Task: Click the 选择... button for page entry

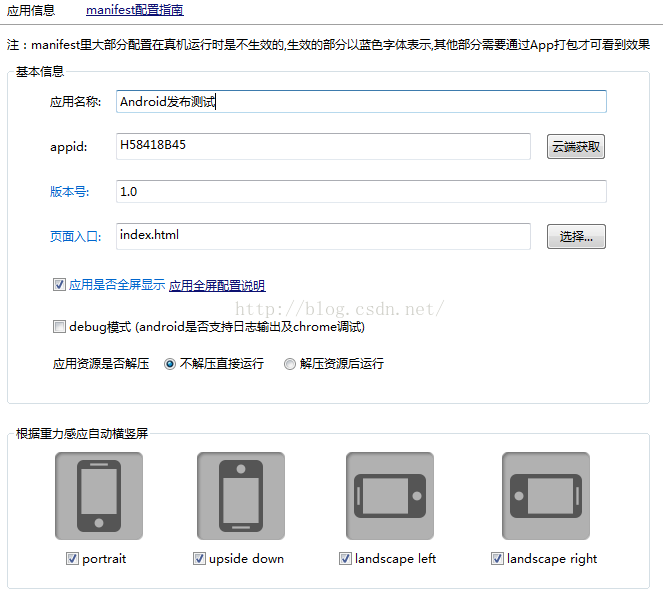Action: pyautogui.click(x=576, y=236)
